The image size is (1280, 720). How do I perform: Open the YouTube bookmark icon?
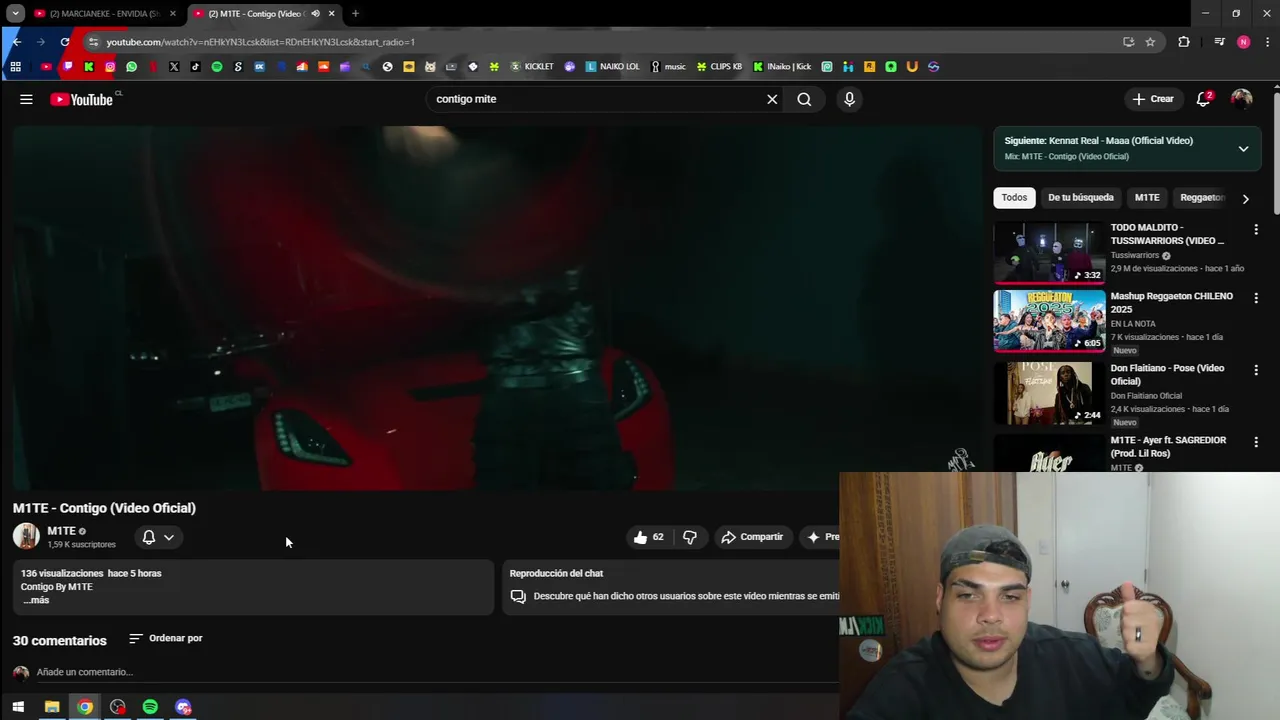tap(46, 67)
